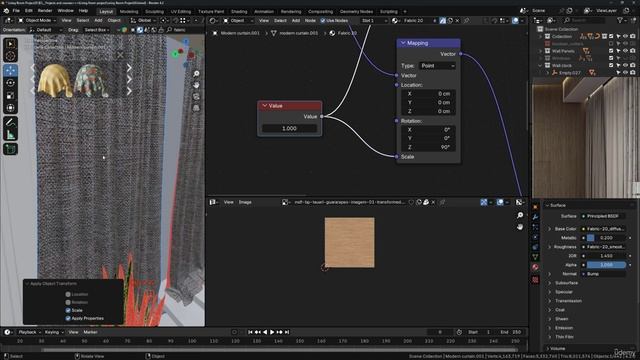Click the pin icon in node editor header
The width and height of the screenshot is (640, 360).
click(x=466, y=20)
